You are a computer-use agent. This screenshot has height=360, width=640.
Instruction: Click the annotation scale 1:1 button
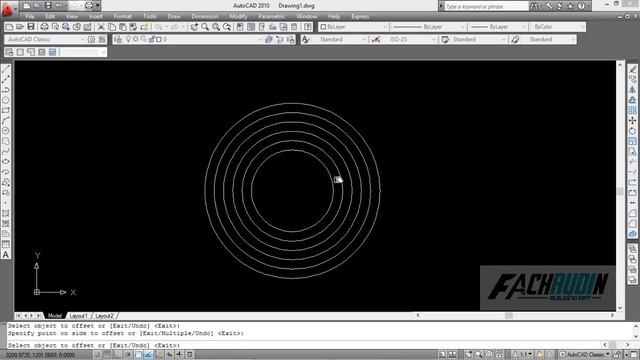[x=522, y=355]
